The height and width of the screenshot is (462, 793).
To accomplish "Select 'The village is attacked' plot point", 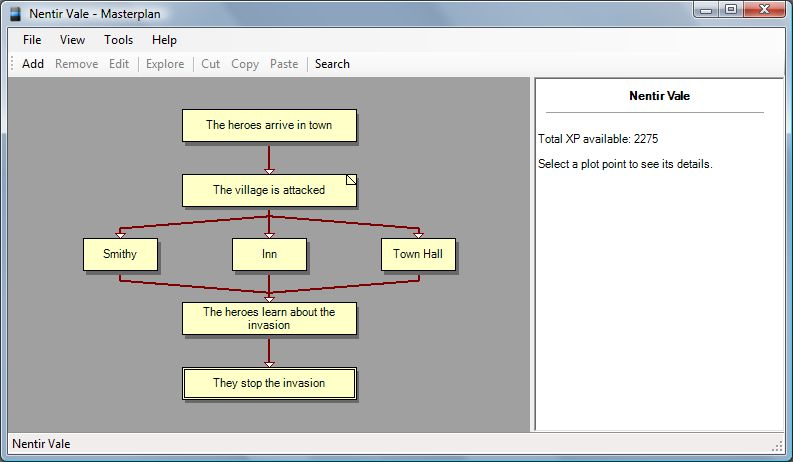I will click(x=267, y=190).
